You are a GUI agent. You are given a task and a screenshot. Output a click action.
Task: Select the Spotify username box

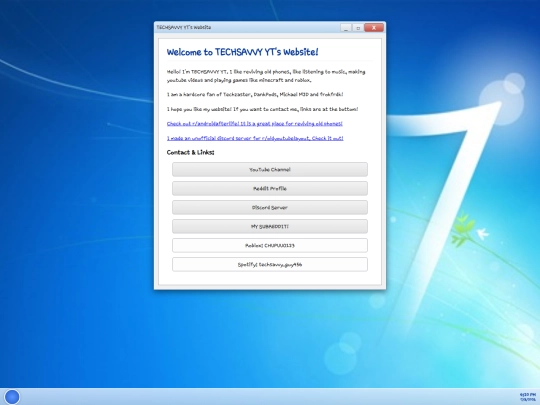coord(270,264)
